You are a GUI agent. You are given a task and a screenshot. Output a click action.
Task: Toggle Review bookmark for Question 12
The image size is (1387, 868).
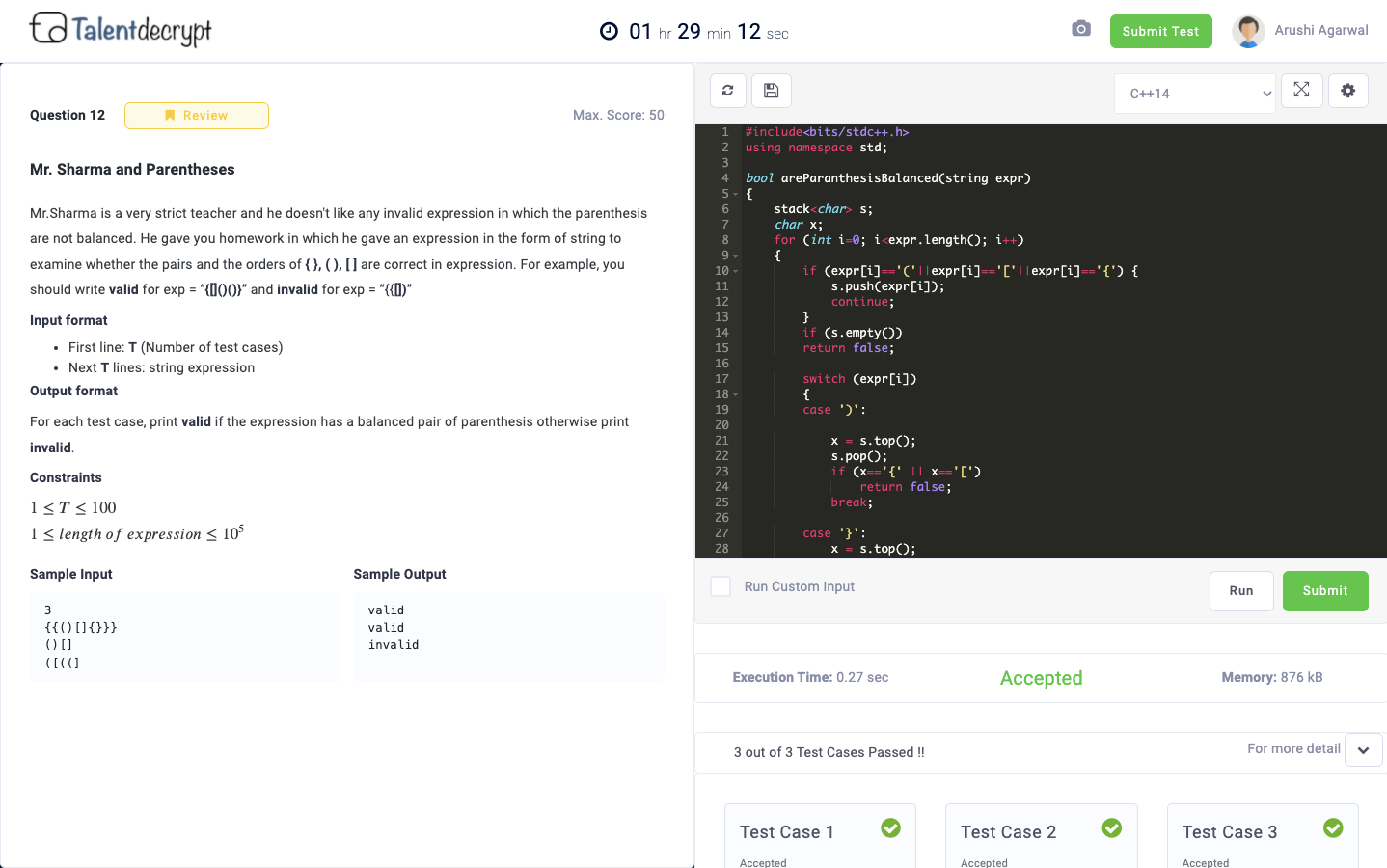[x=197, y=116]
